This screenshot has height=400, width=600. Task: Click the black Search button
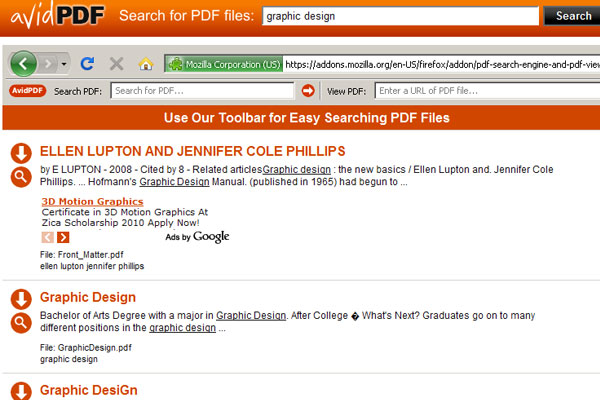click(x=572, y=16)
